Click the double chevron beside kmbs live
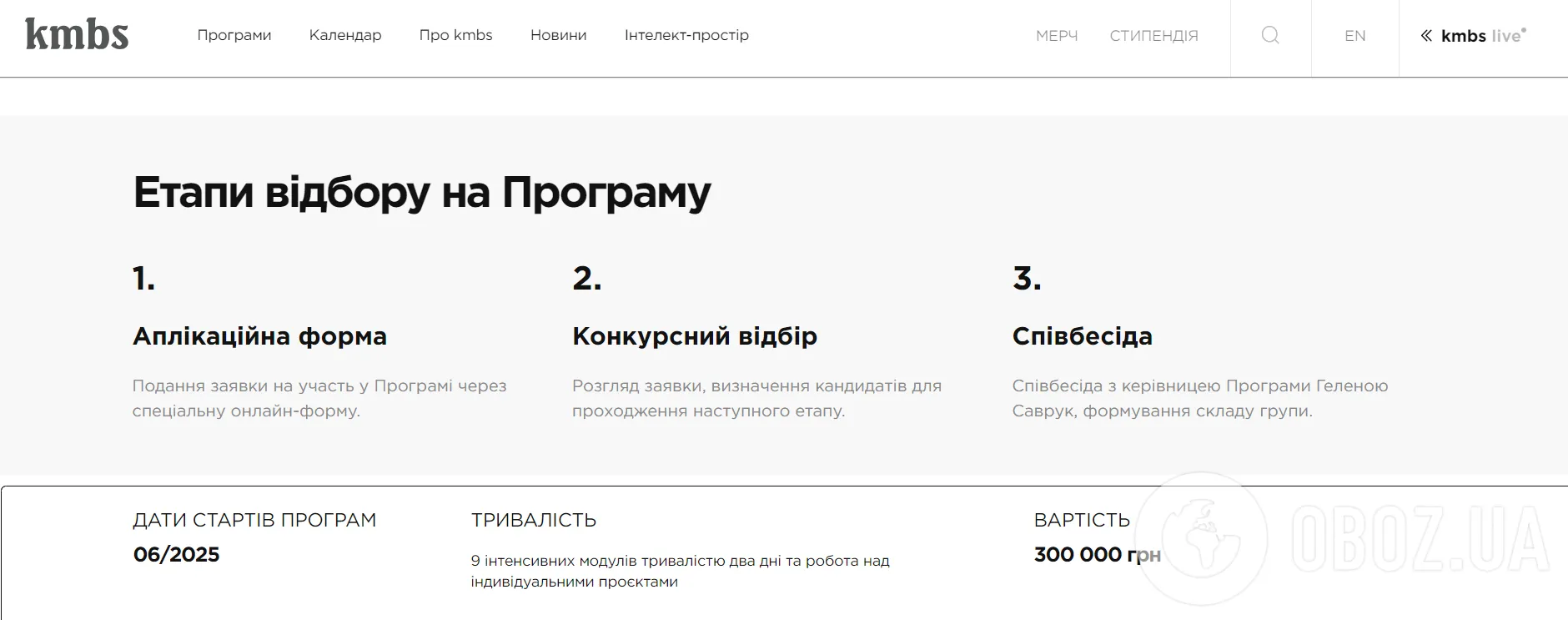This screenshot has width=1568, height=620. click(x=1426, y=36)
